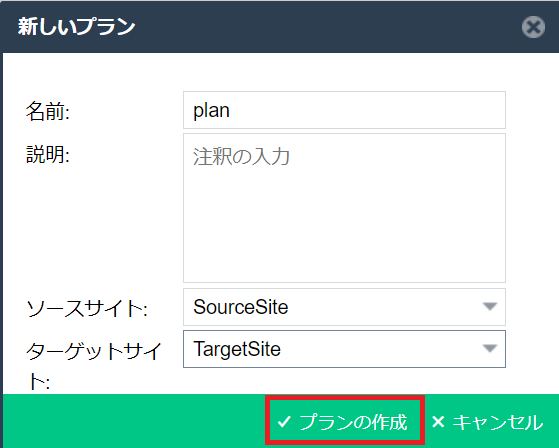Click the SourceSite dropdown arrow
The width and height of the screenshot is (559, 448).
point(490,307)
